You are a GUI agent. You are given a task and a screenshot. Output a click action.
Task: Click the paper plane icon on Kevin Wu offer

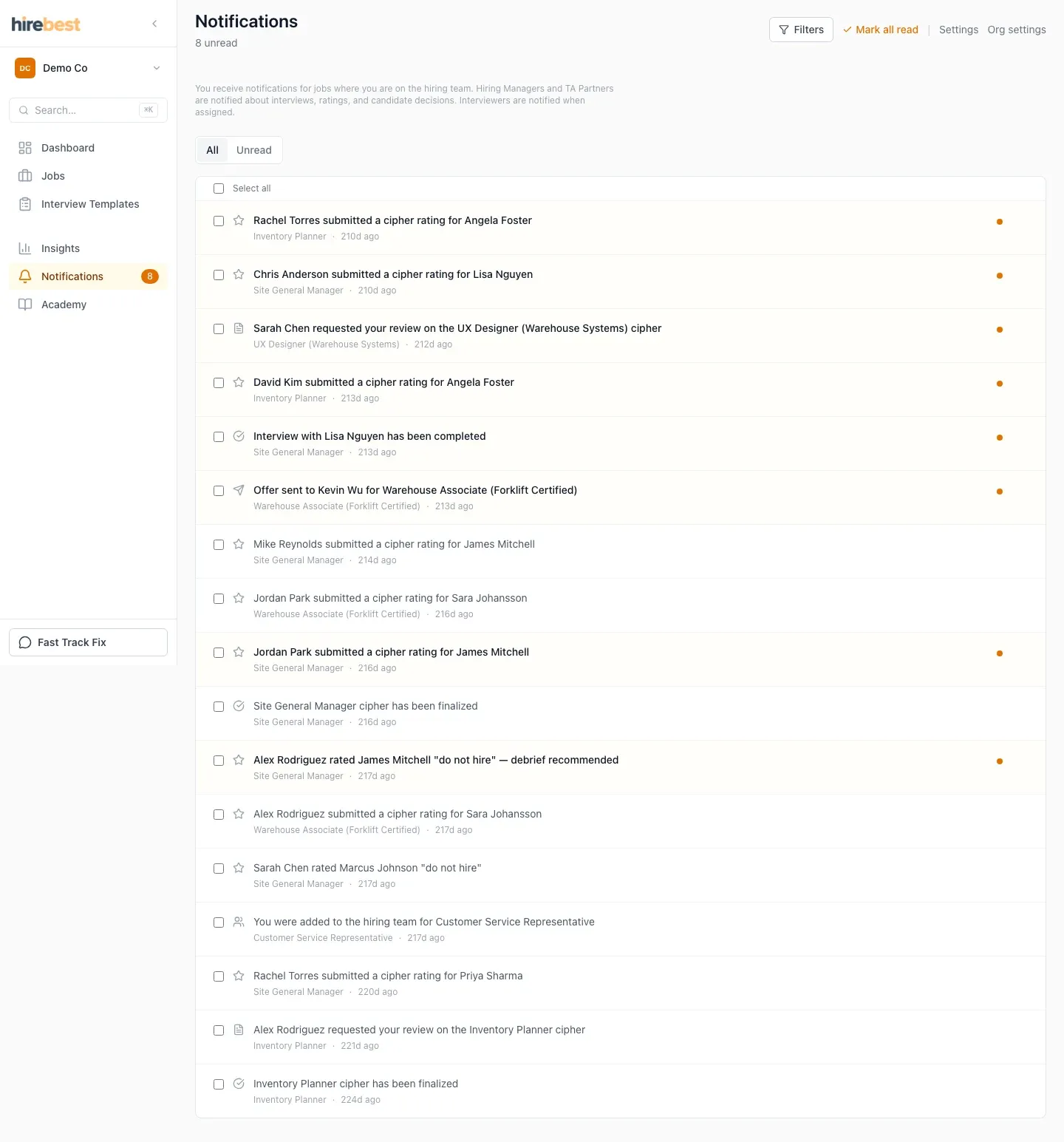[x=239, y=490]
